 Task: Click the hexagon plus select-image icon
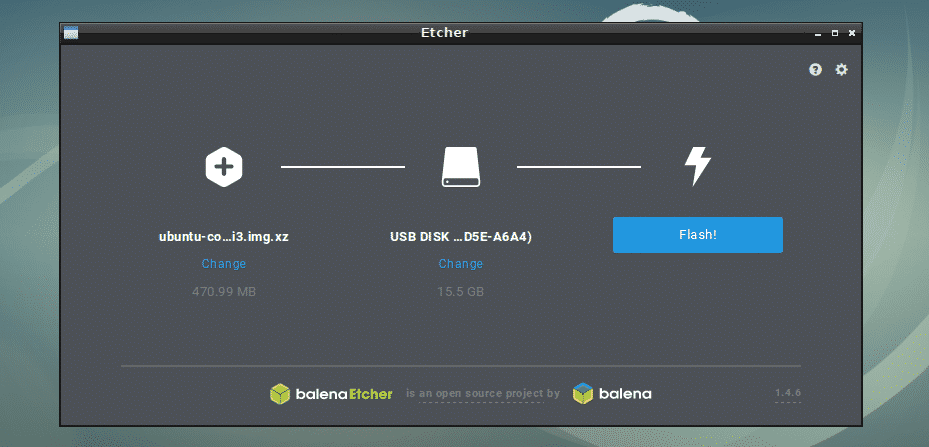223,167
